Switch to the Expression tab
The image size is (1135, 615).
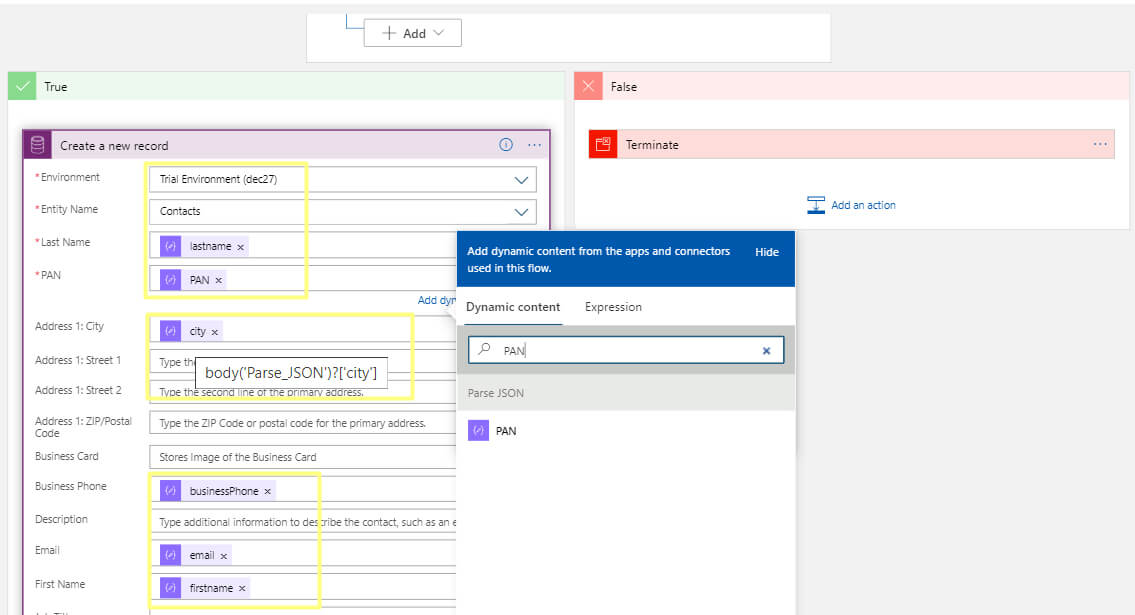point(613,307)
